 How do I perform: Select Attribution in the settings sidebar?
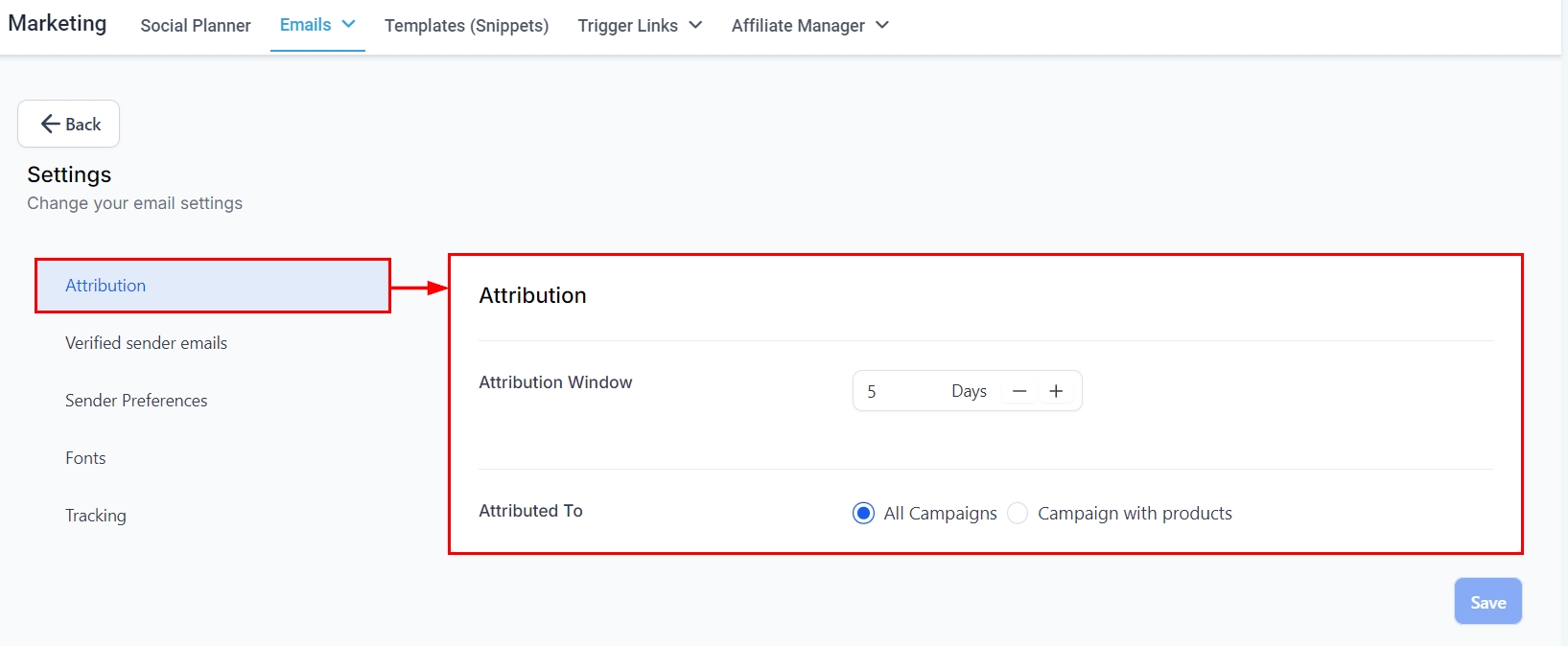tap(105, 286)
